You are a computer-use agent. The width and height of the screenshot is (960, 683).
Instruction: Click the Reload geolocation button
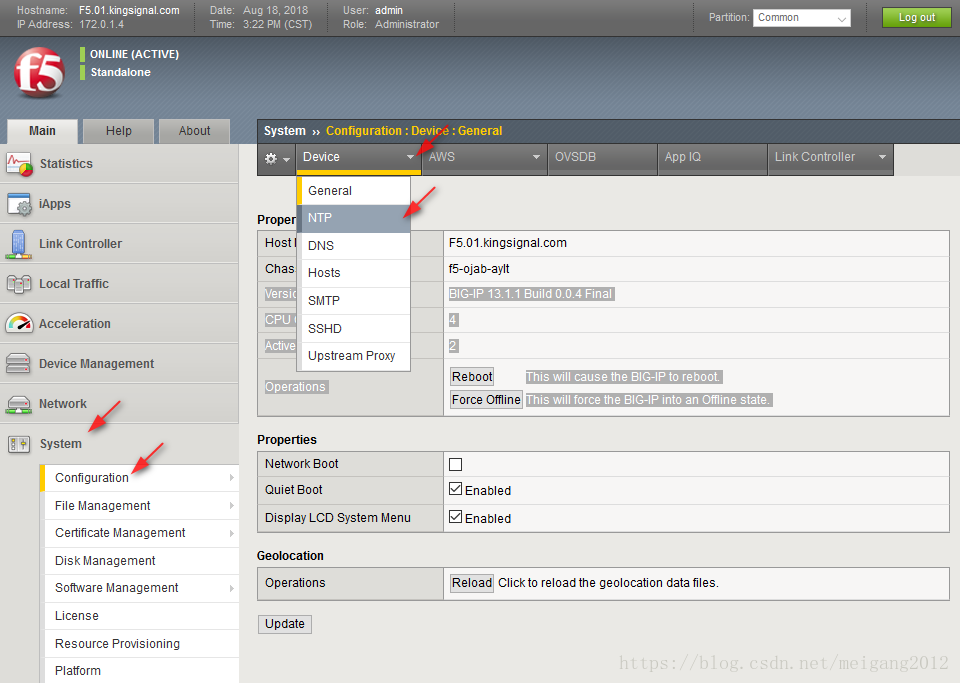tap(471, 583)
